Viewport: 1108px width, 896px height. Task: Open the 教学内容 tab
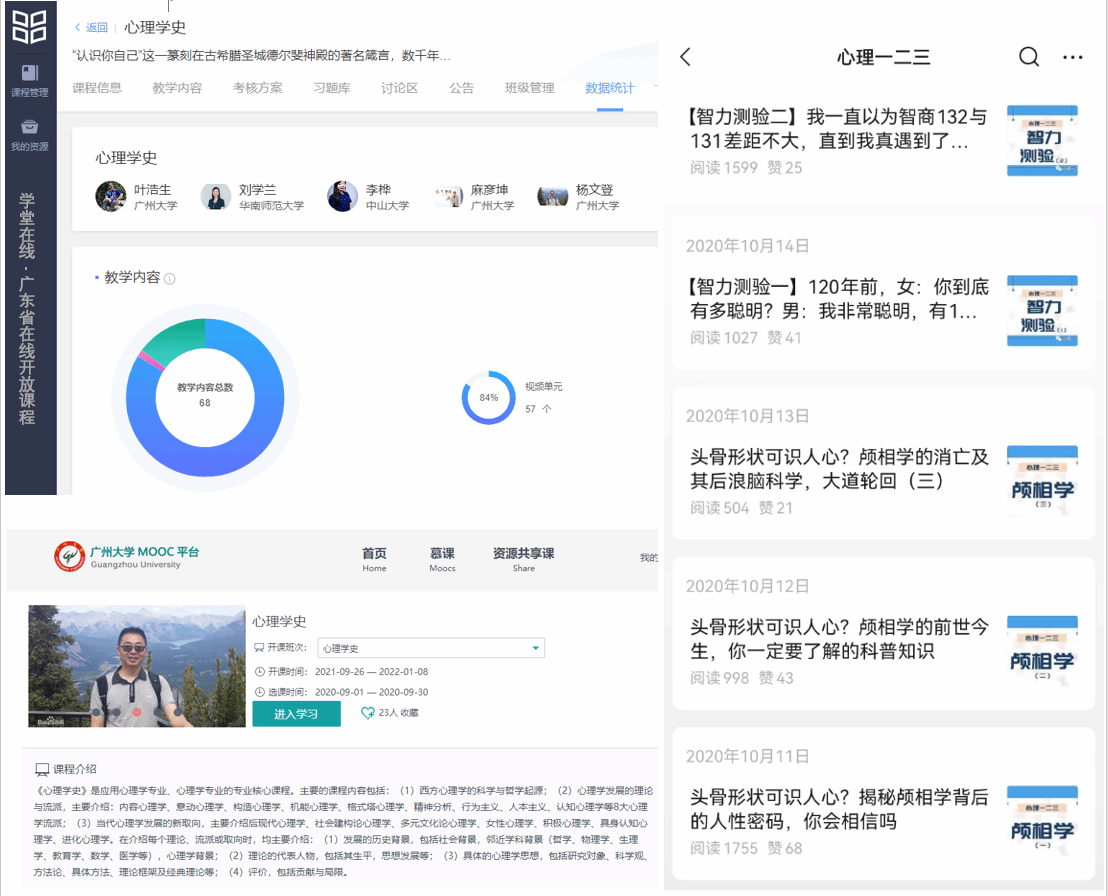pyautogui.click(x=177, y=88)
